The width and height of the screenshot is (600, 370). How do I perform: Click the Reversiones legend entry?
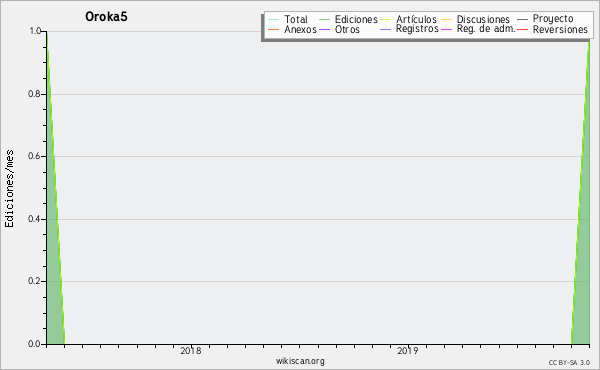pyautogui.click(x=553, y=29)
